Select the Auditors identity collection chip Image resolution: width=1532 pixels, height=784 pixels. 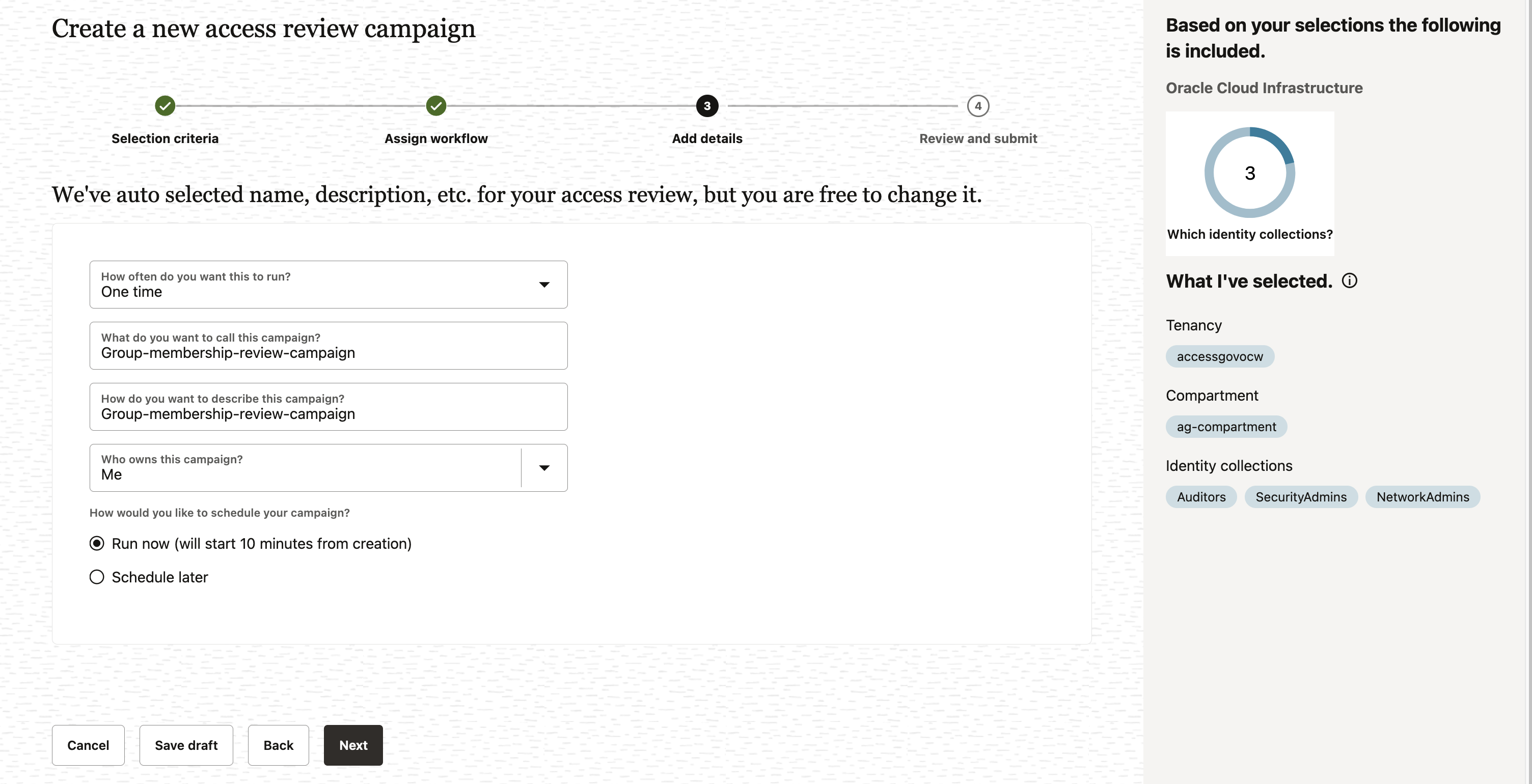pos(1201,497)
